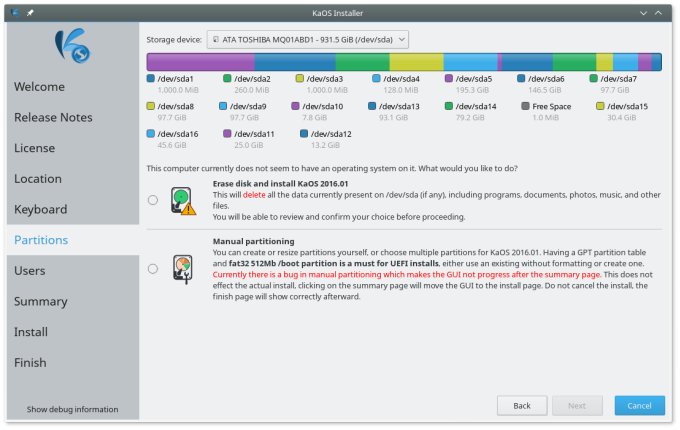Click the 13.2 GiB size text
The image size is (680, 430).
click(325, 145)
